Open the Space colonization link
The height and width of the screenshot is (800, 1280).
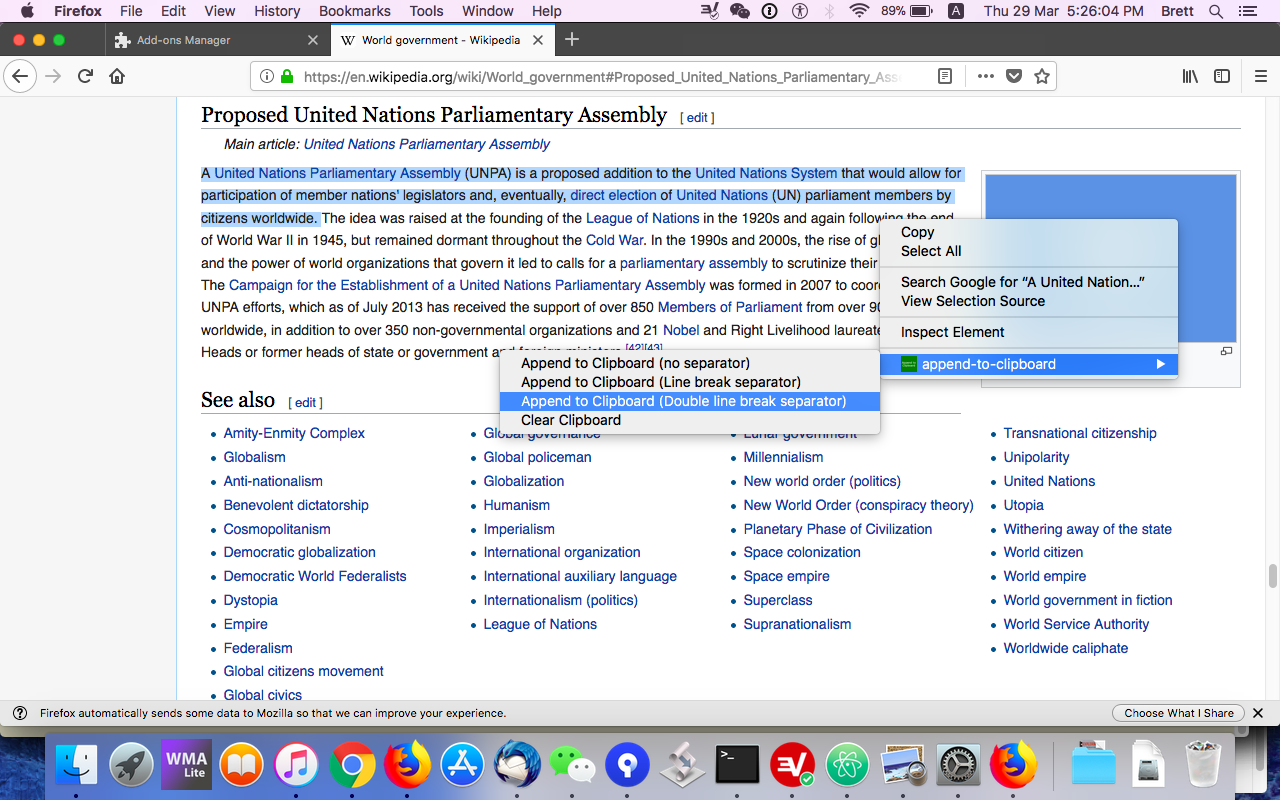coord(802,552)
